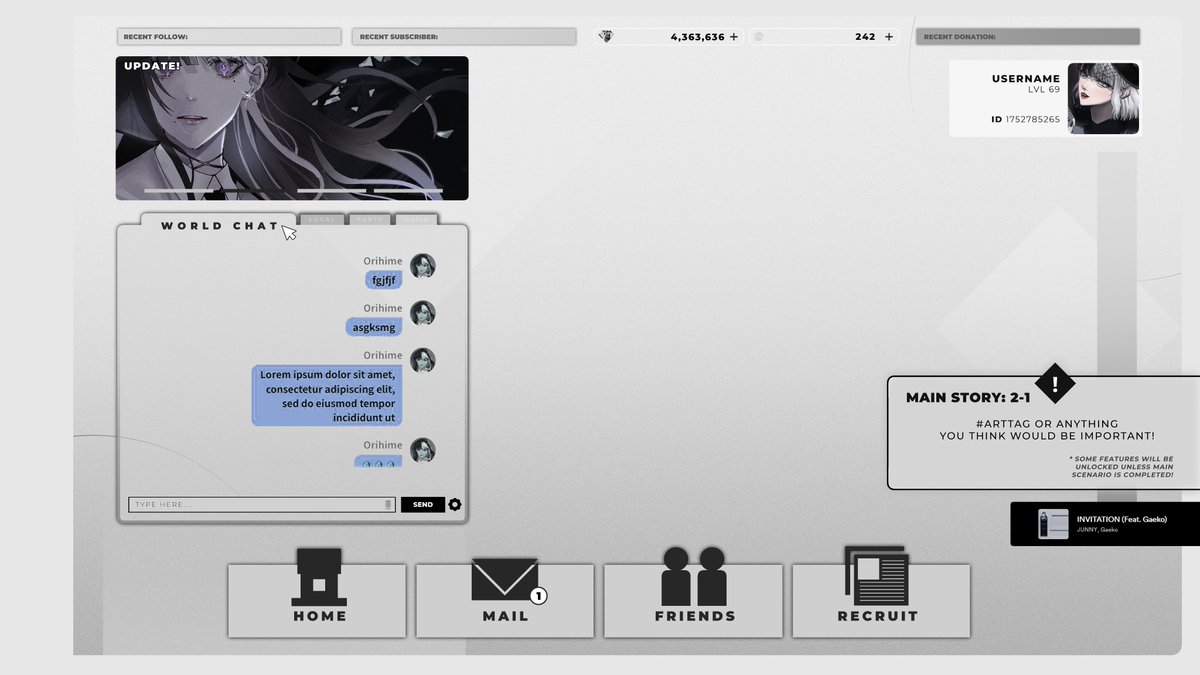
Task: Open chat settings gear icon
Action: [x=455, y=505]
